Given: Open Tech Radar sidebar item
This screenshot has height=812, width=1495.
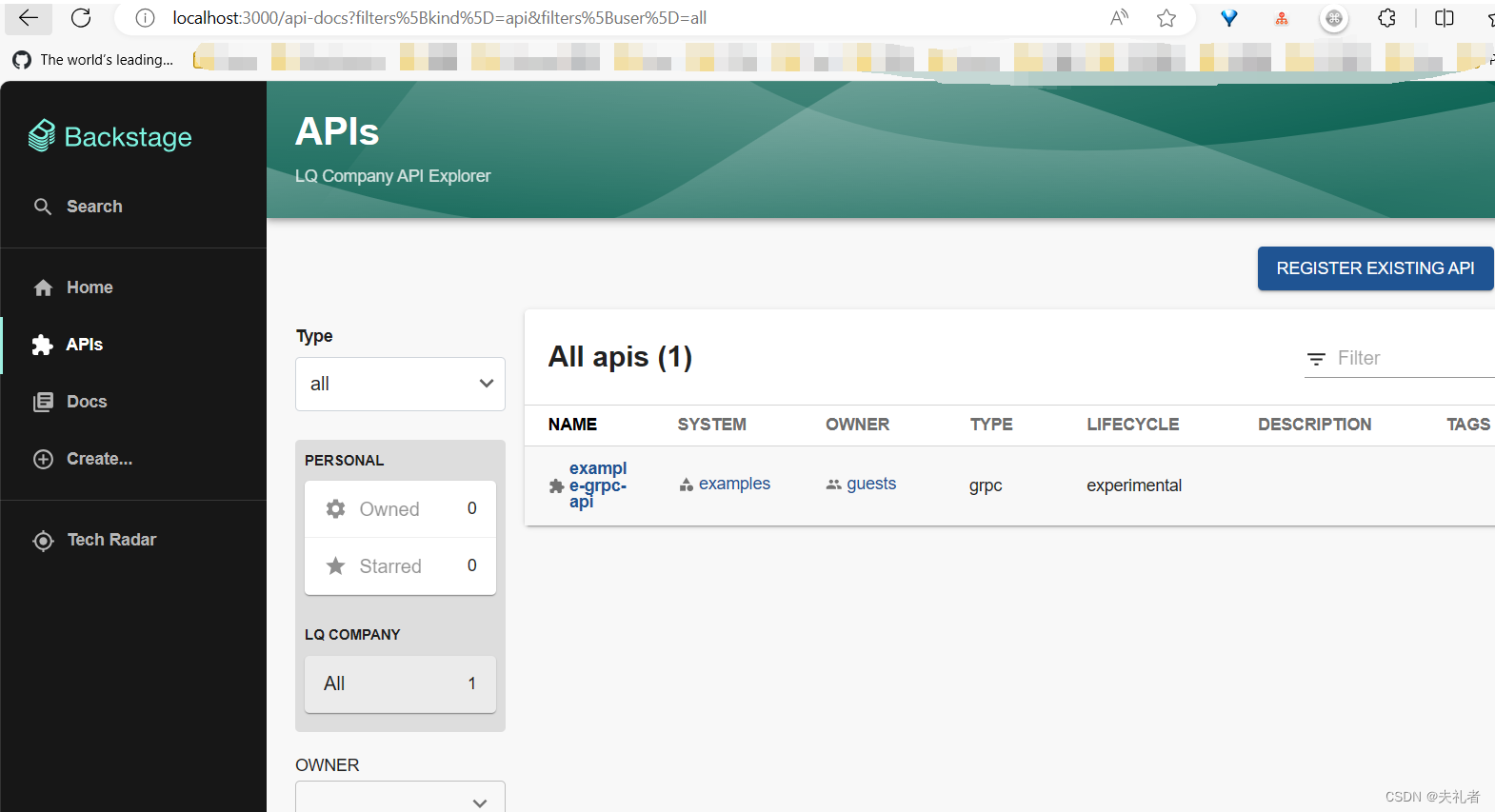Looking at the screenshot, I should [x=133, y=540].
